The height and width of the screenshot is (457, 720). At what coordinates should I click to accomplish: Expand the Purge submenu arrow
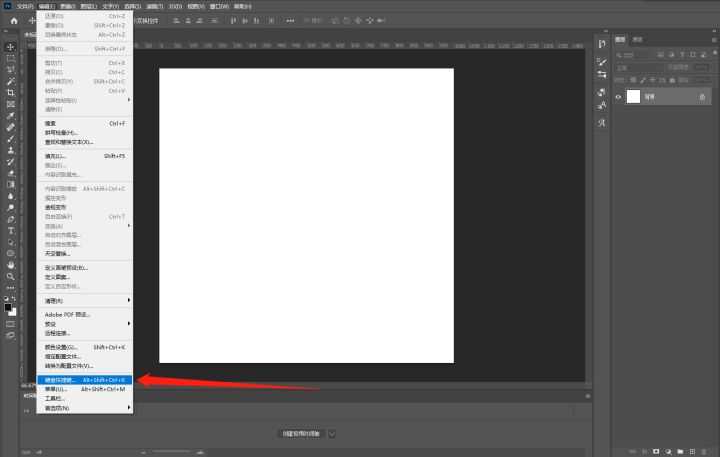(129, 300)
